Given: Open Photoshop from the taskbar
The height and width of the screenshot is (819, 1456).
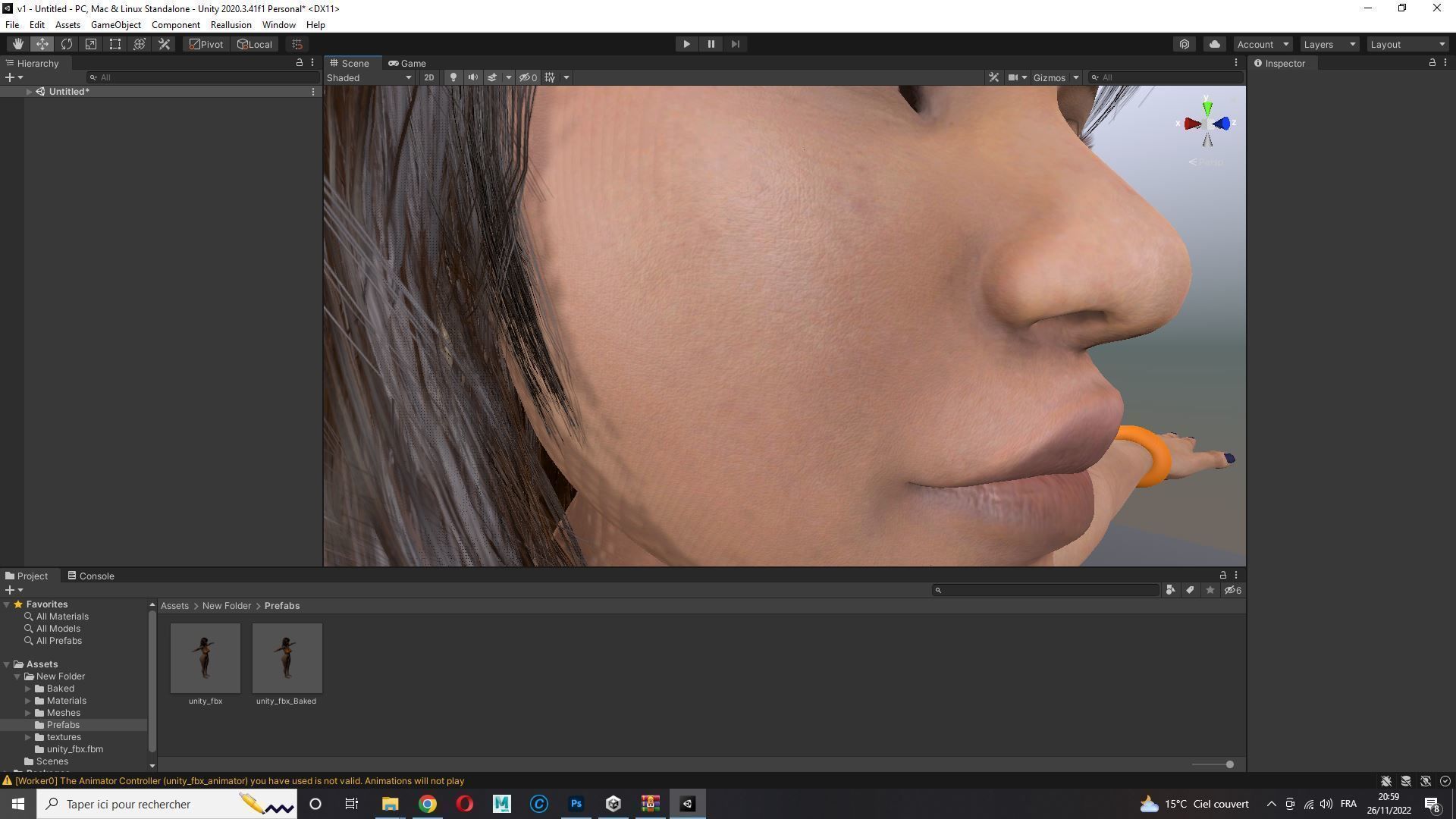Looking at the screenshot, I should (x=576, y=804).
